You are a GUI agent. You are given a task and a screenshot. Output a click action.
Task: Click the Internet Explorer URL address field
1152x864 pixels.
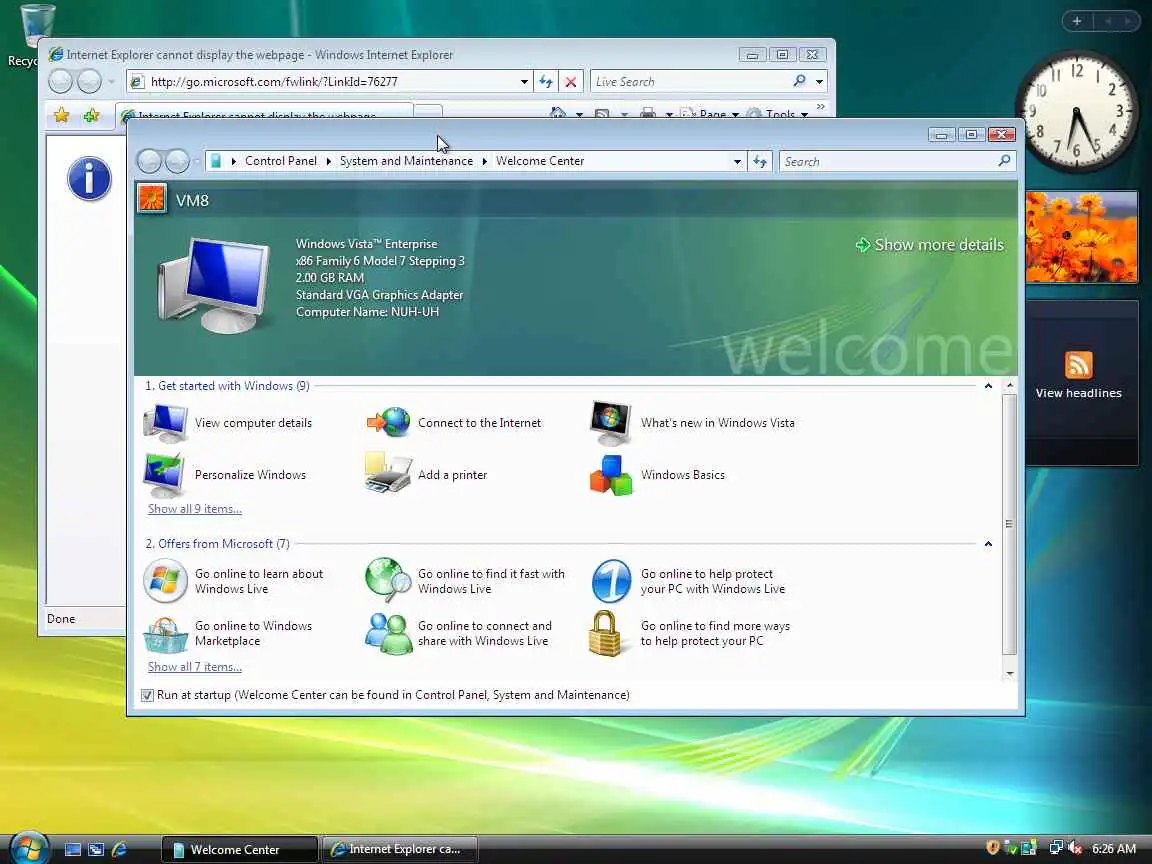click(331, 82)
